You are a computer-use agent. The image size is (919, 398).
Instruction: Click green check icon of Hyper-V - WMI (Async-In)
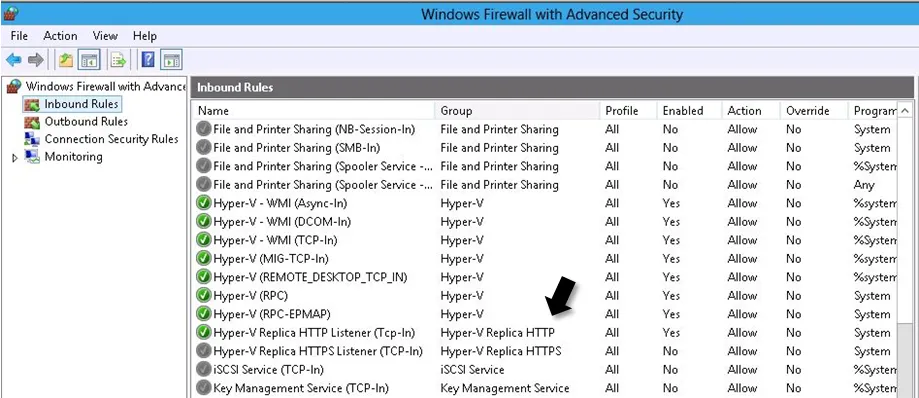click(203, 203)
